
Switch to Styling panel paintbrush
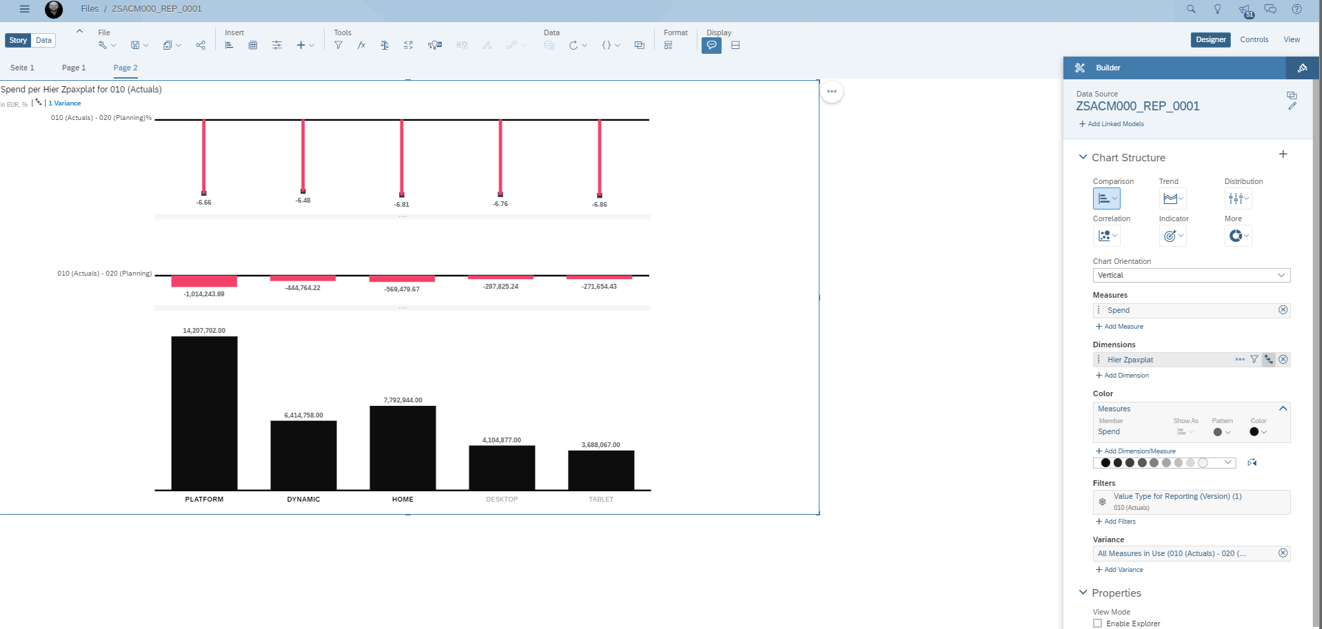point(1302,68)
